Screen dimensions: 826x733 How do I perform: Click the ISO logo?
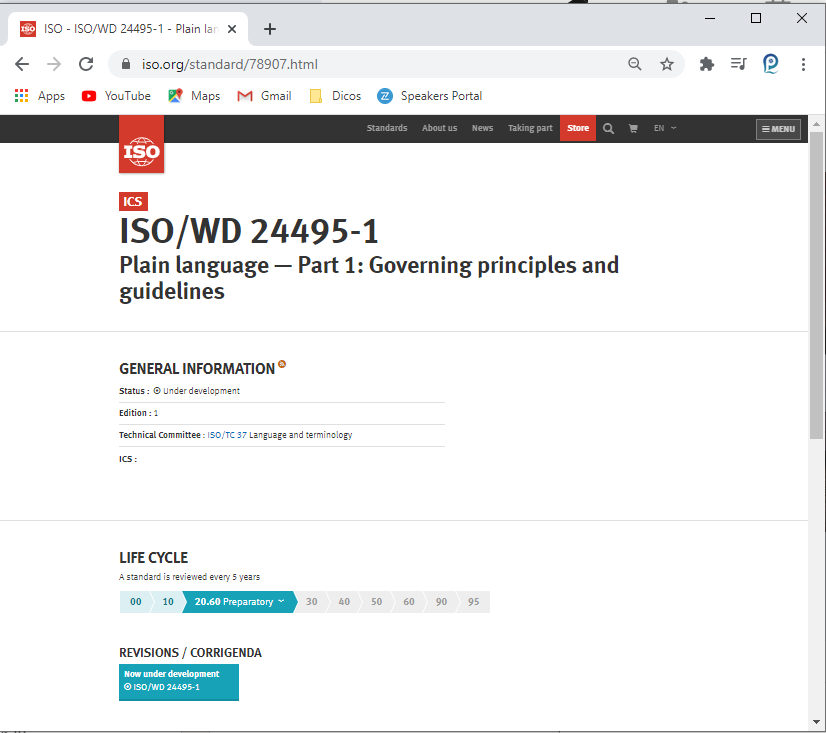point(141,144)
